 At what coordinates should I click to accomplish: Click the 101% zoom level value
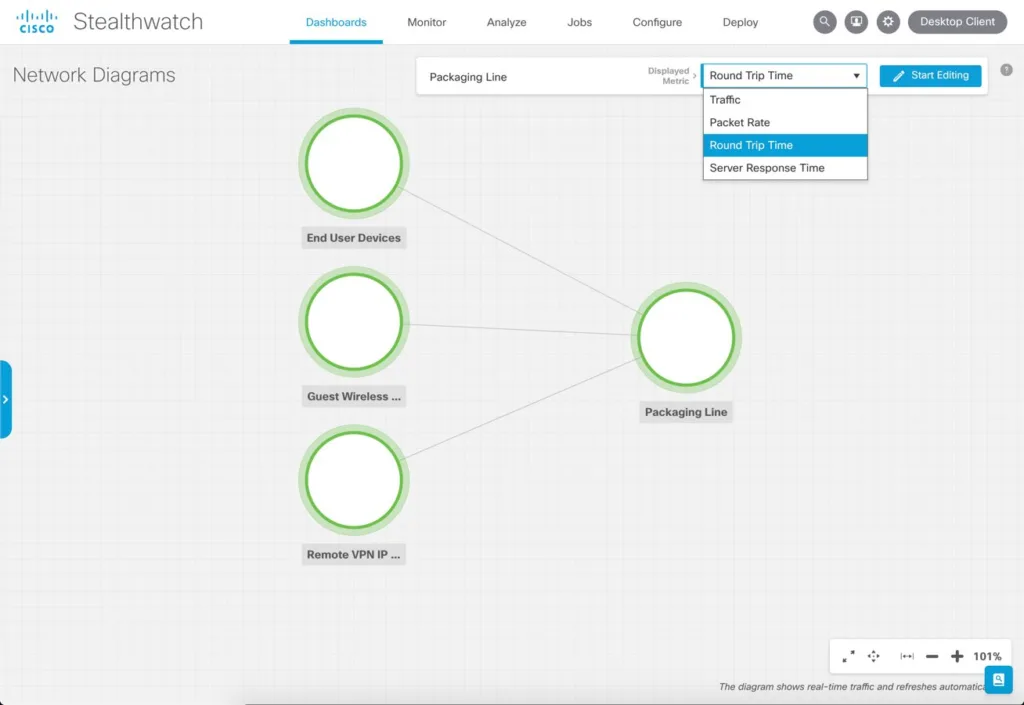(987, 656)
